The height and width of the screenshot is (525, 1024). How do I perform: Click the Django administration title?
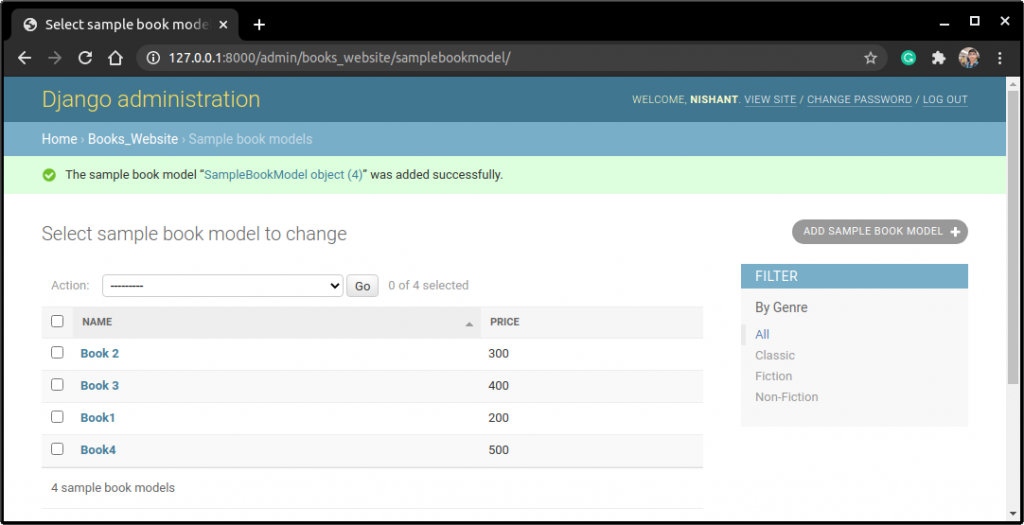coord(151,99)
